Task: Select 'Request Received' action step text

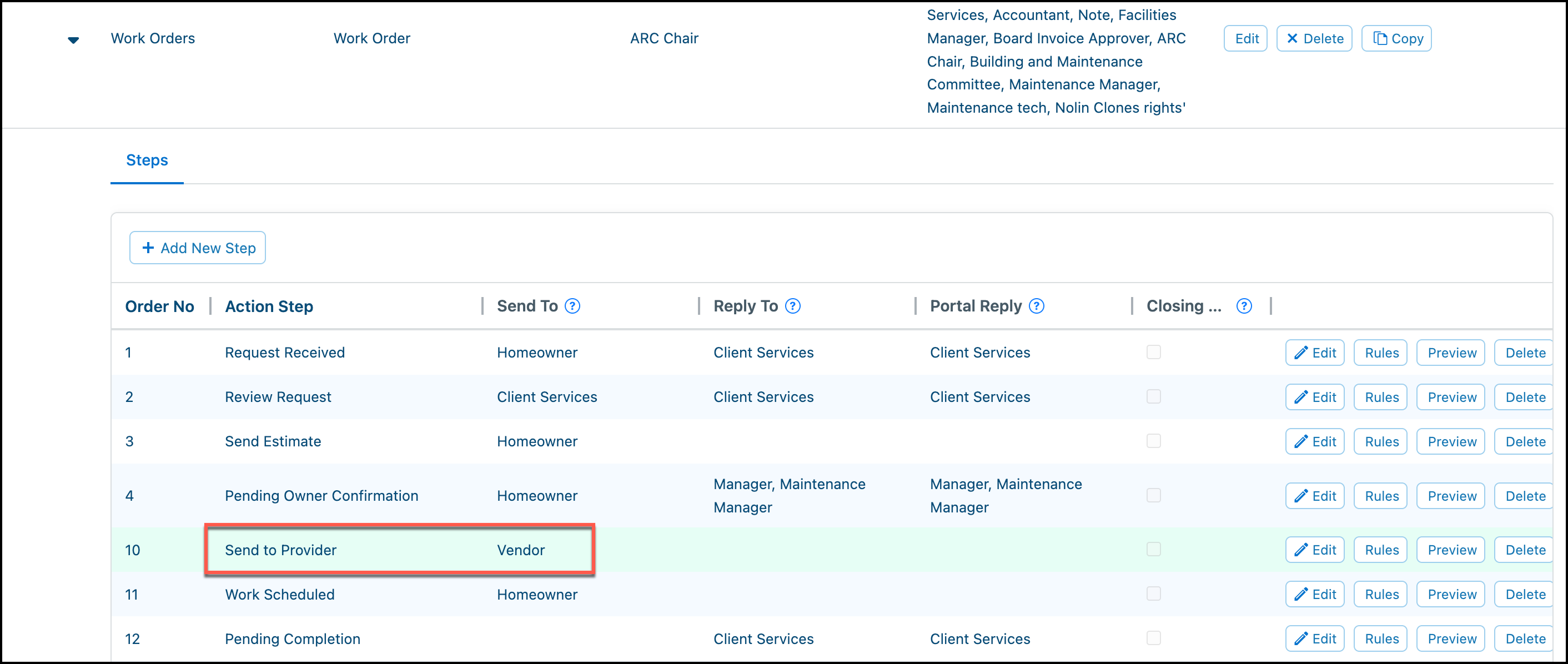Action: point(285,353)
